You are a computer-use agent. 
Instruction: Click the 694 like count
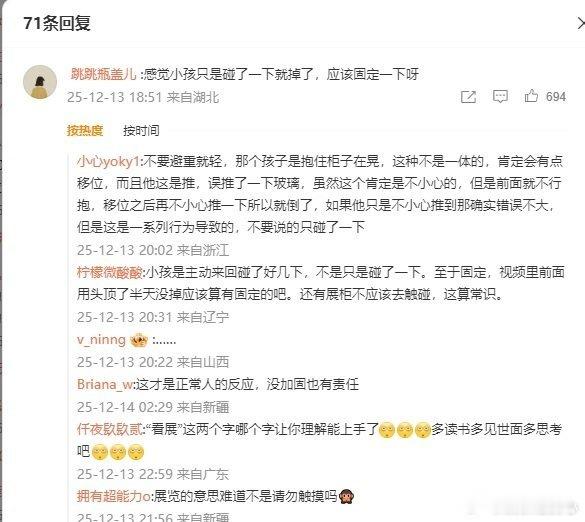(x=556, y=97)
